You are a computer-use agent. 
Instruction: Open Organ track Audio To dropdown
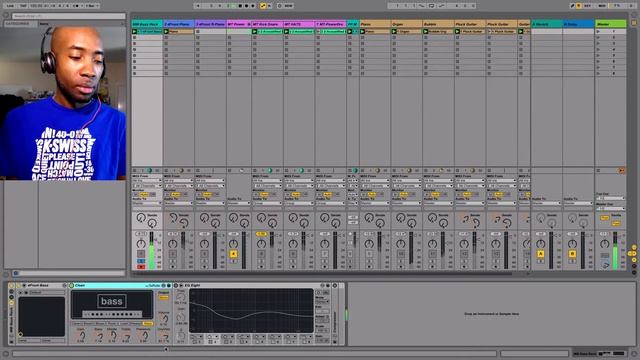pos(406,203)
